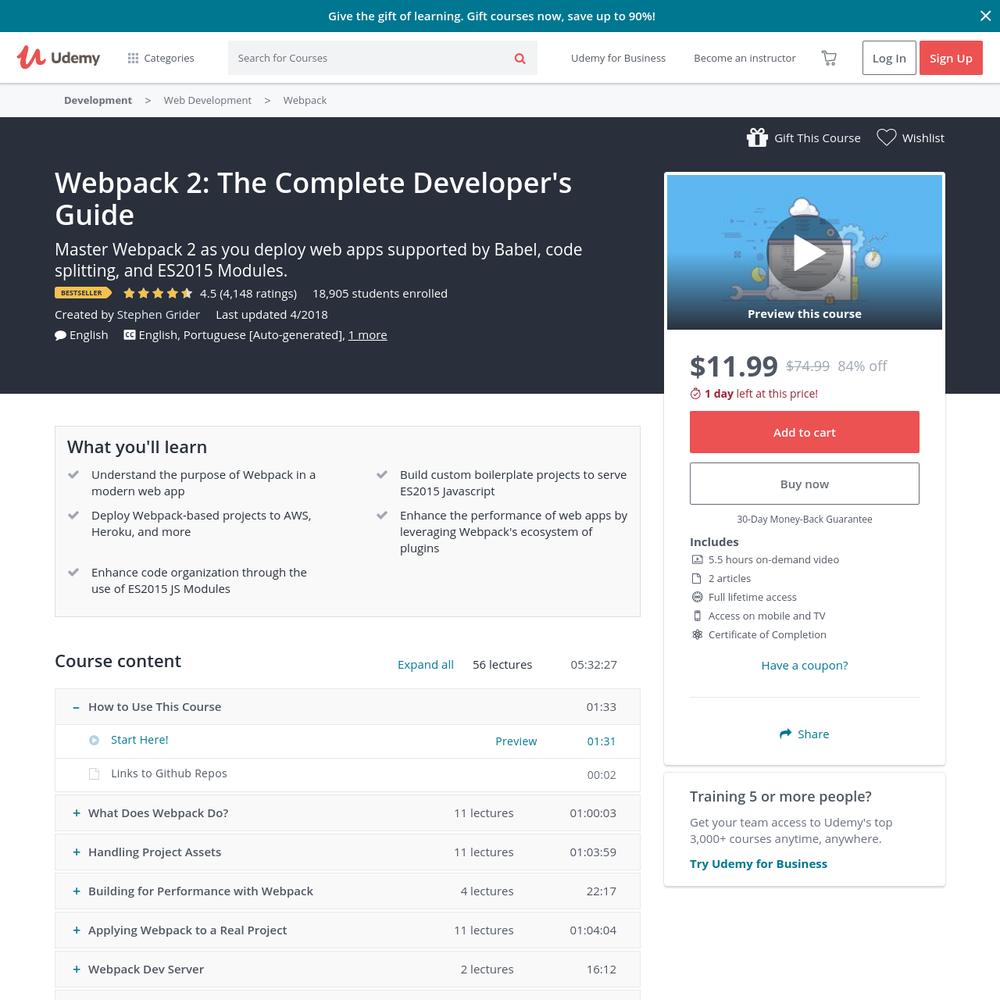Click Last updated 4/2018 text
This screenshot has height=1000, width=1000.
click(272, 314)
